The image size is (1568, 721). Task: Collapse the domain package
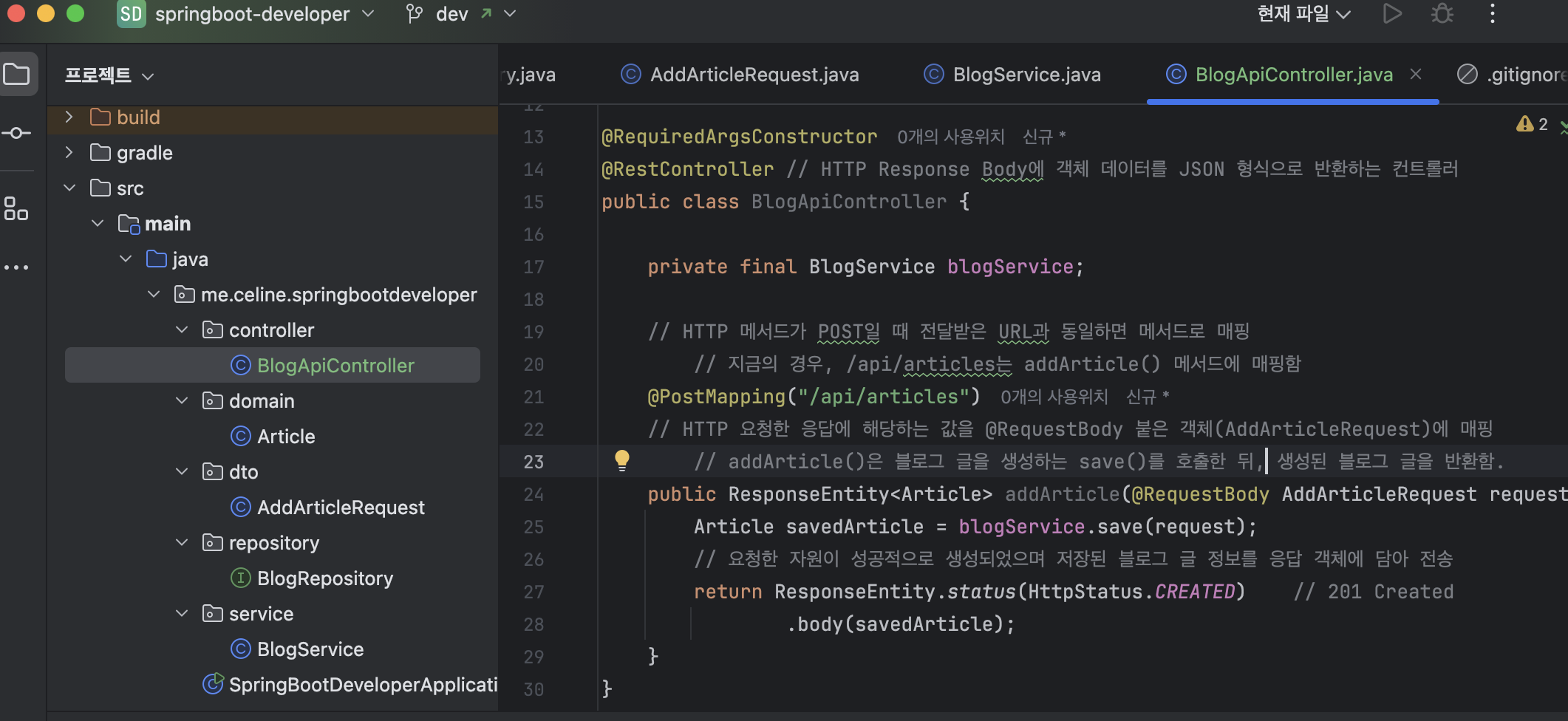[182, 400]
